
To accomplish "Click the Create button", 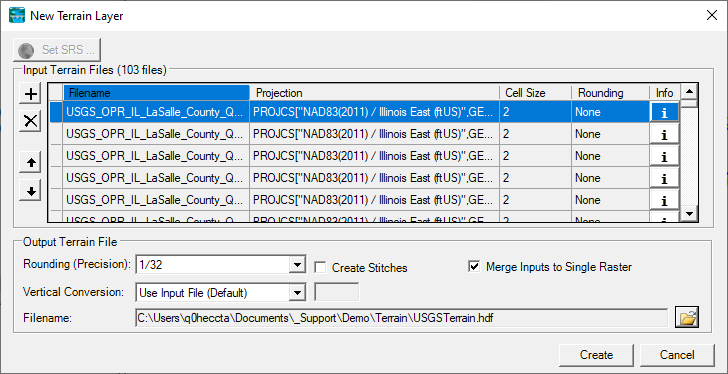I will [x=596, y=355].
